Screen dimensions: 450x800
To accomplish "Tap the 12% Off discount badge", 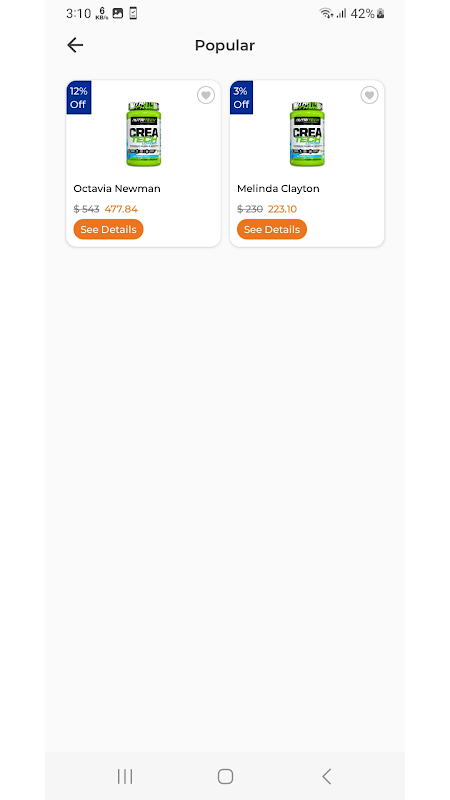I will coord(79,97).
